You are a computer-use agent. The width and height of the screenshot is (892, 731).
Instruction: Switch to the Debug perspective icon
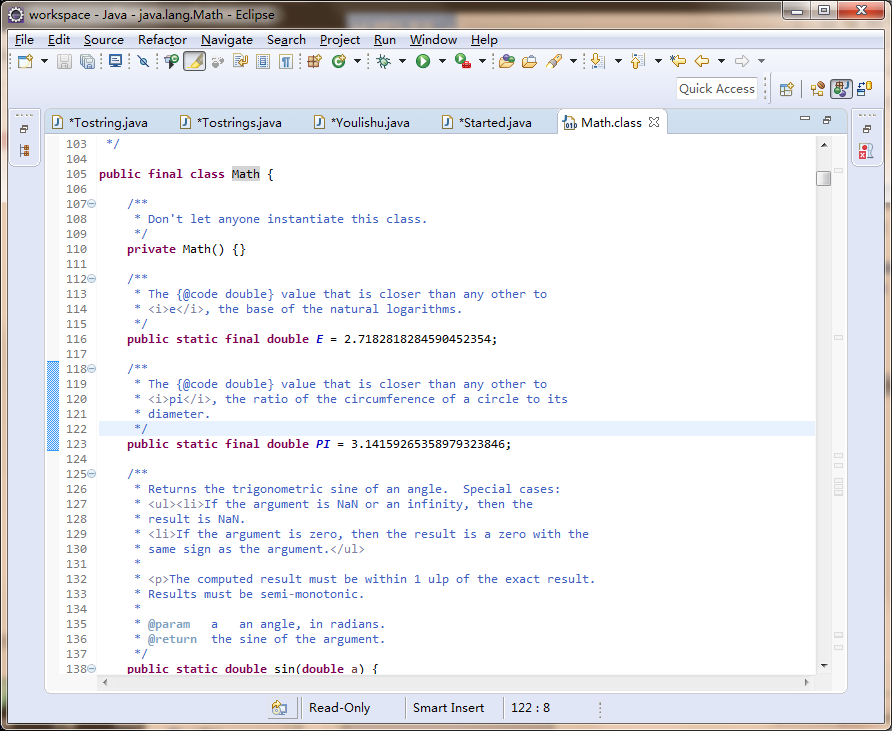pos(865,89)
